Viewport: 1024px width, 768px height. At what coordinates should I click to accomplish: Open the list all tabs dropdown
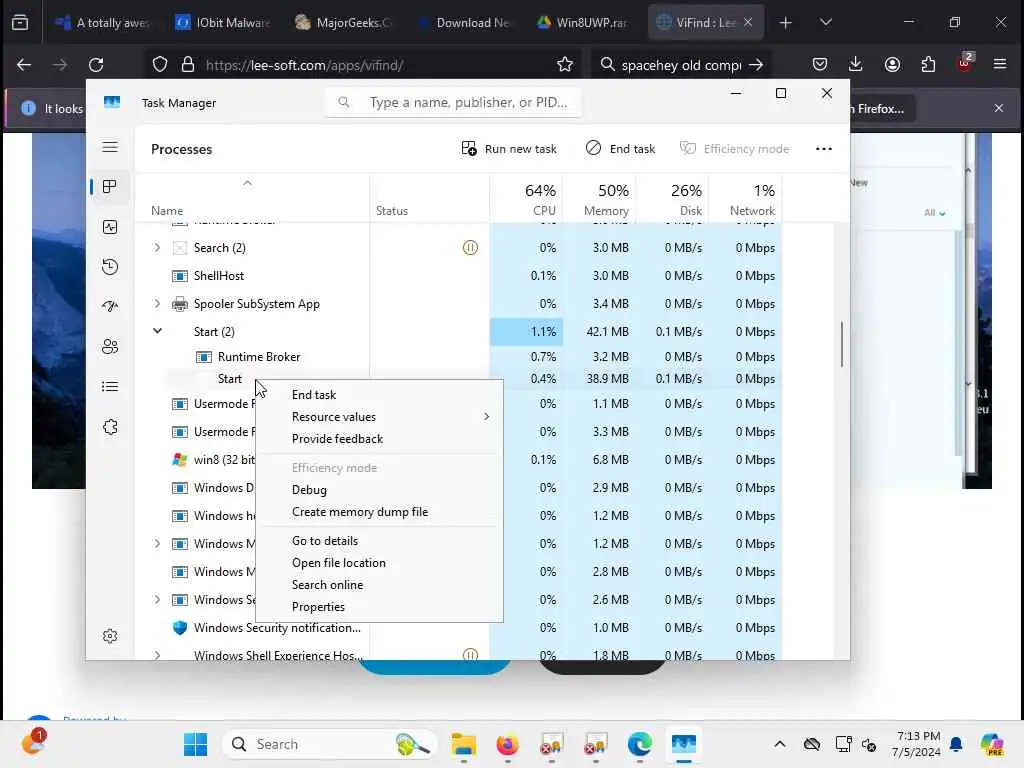point(825,23)
